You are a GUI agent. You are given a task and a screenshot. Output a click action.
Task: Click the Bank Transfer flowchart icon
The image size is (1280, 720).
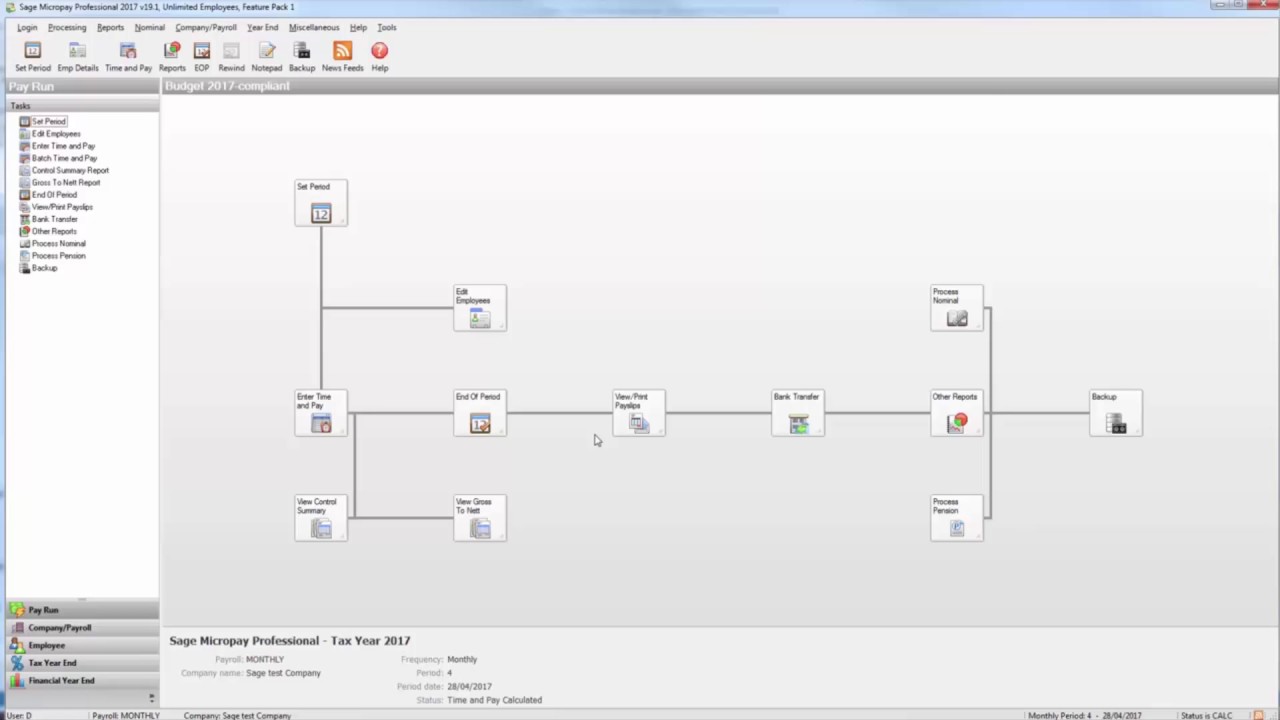(798, 413)
